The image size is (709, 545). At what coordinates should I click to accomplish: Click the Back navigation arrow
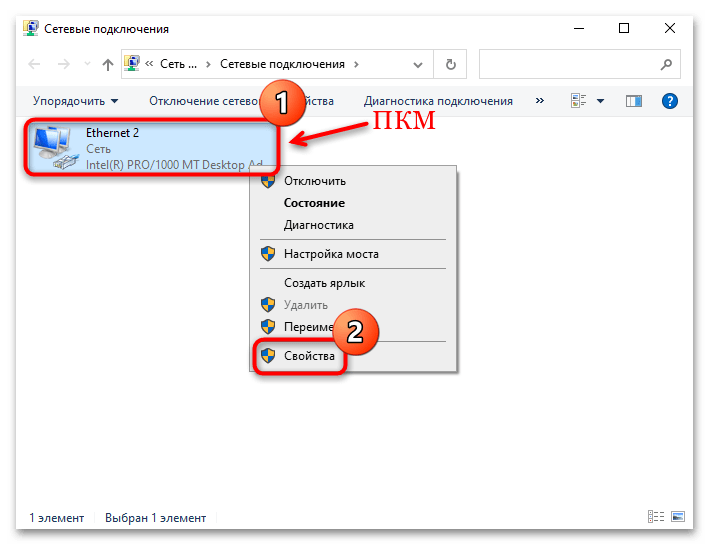click(34, 64)
